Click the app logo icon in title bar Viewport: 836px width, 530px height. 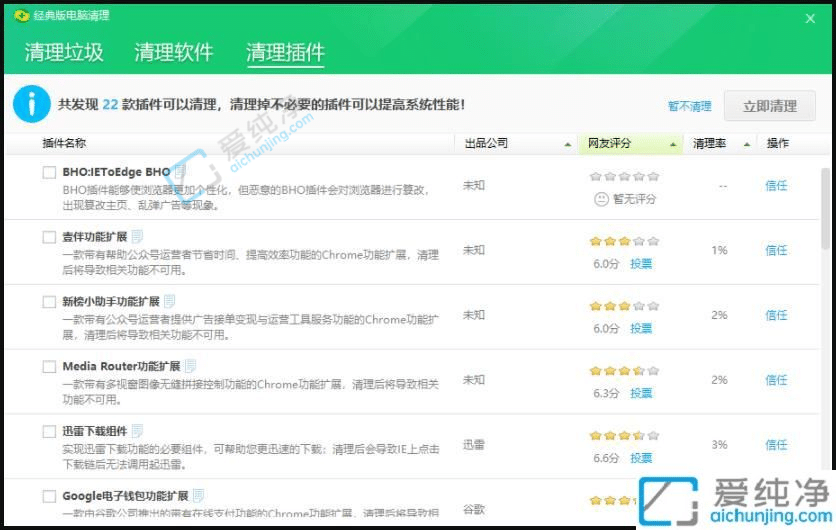[x=22, y=15]
